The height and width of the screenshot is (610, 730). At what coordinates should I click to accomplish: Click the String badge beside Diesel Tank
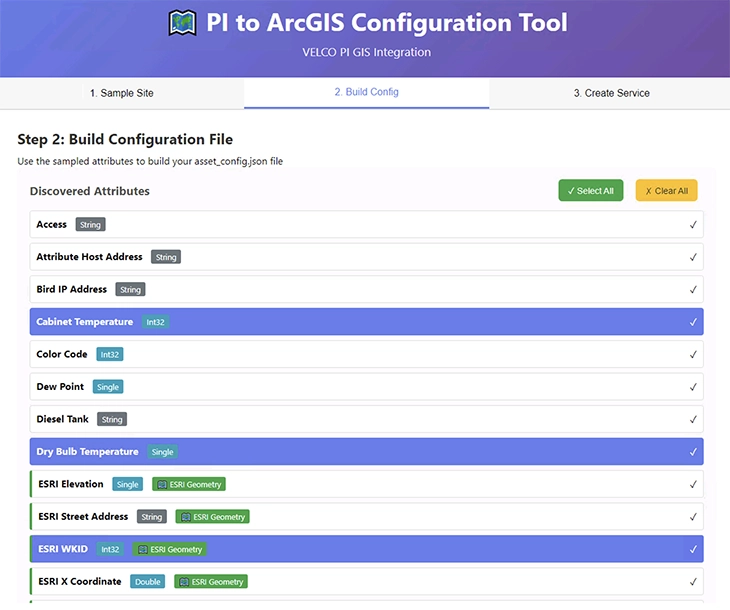tap(112, 420)
